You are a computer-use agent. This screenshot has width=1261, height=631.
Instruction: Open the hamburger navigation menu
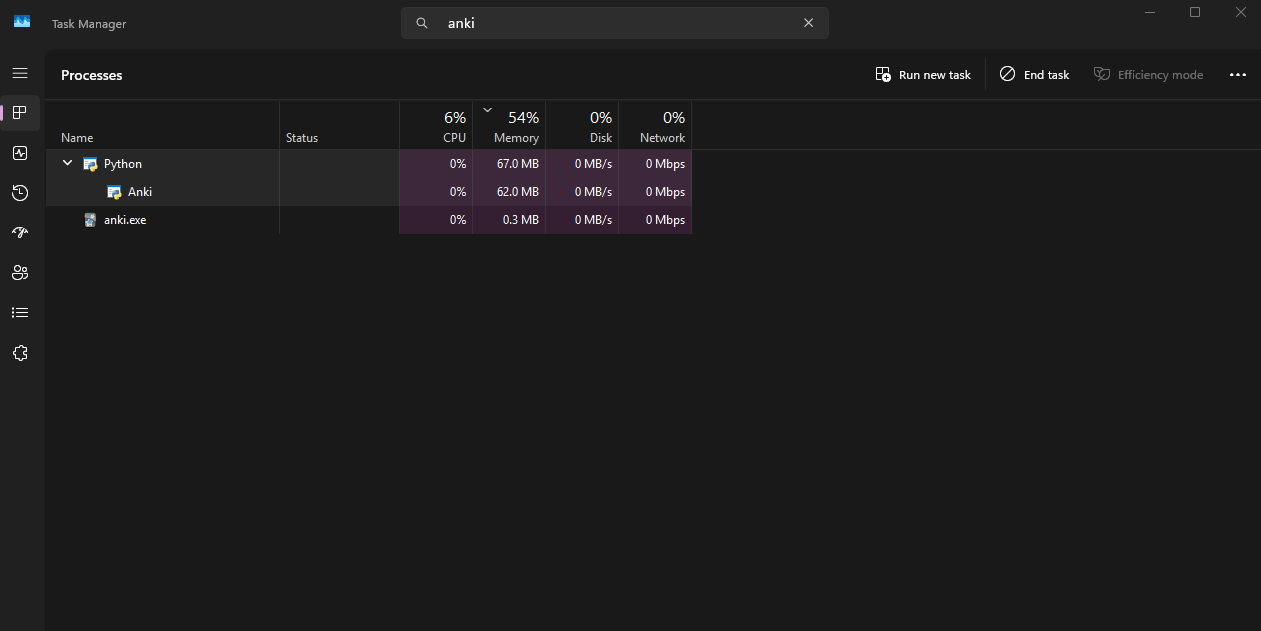[x=19, y=73]
